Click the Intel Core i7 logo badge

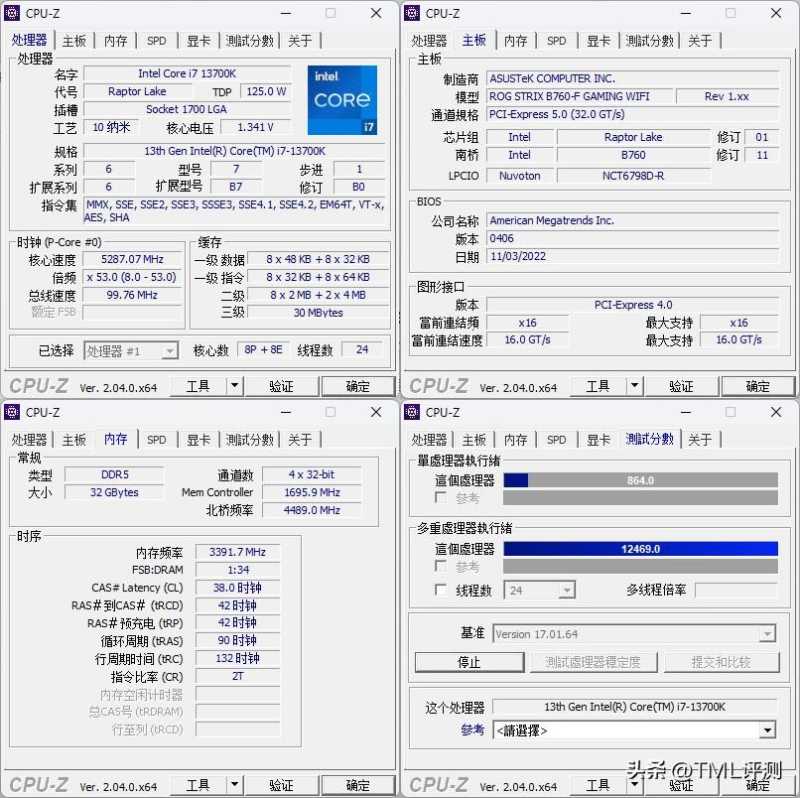[342, 100]
